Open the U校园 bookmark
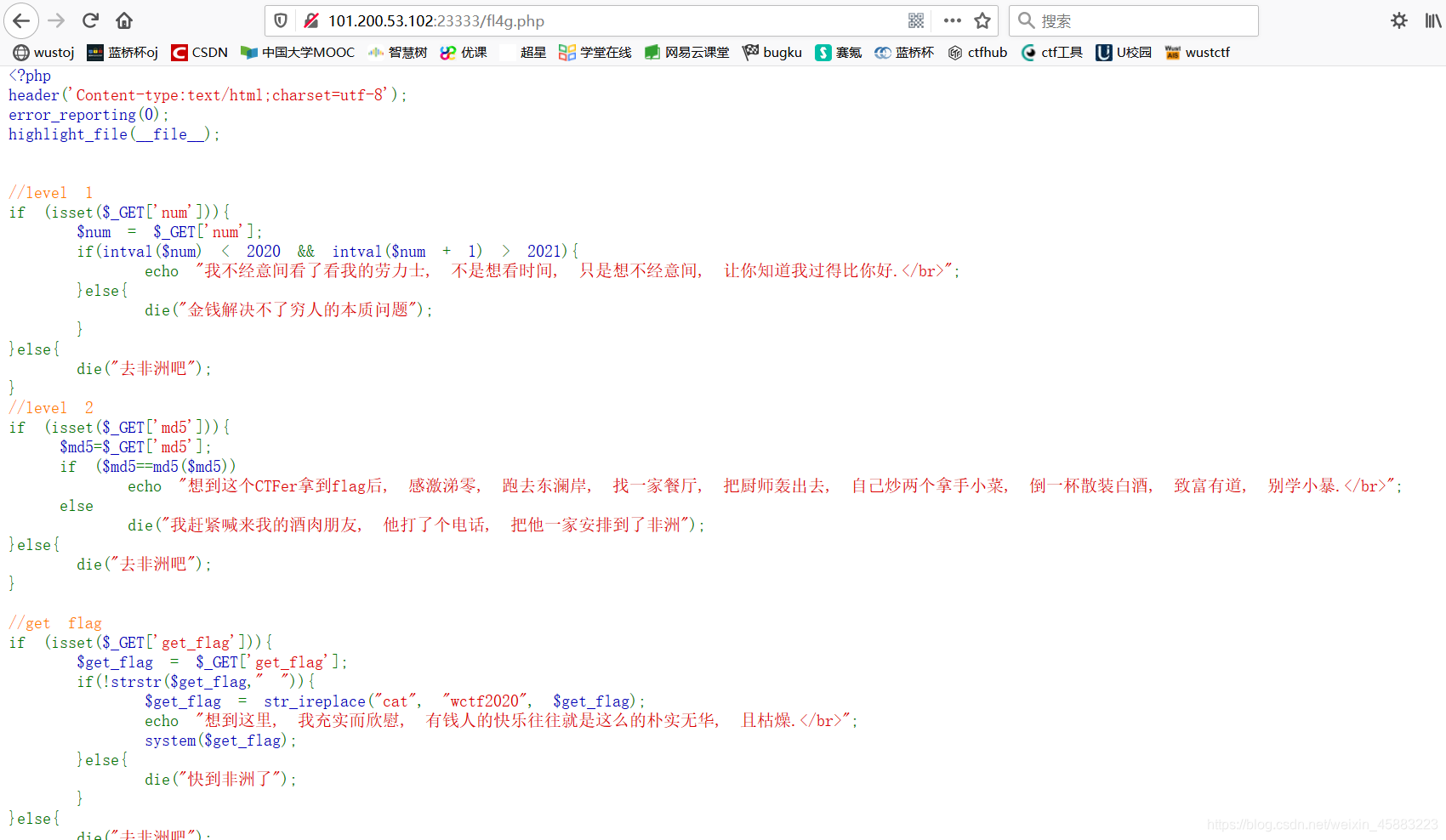 [1124, 53]
